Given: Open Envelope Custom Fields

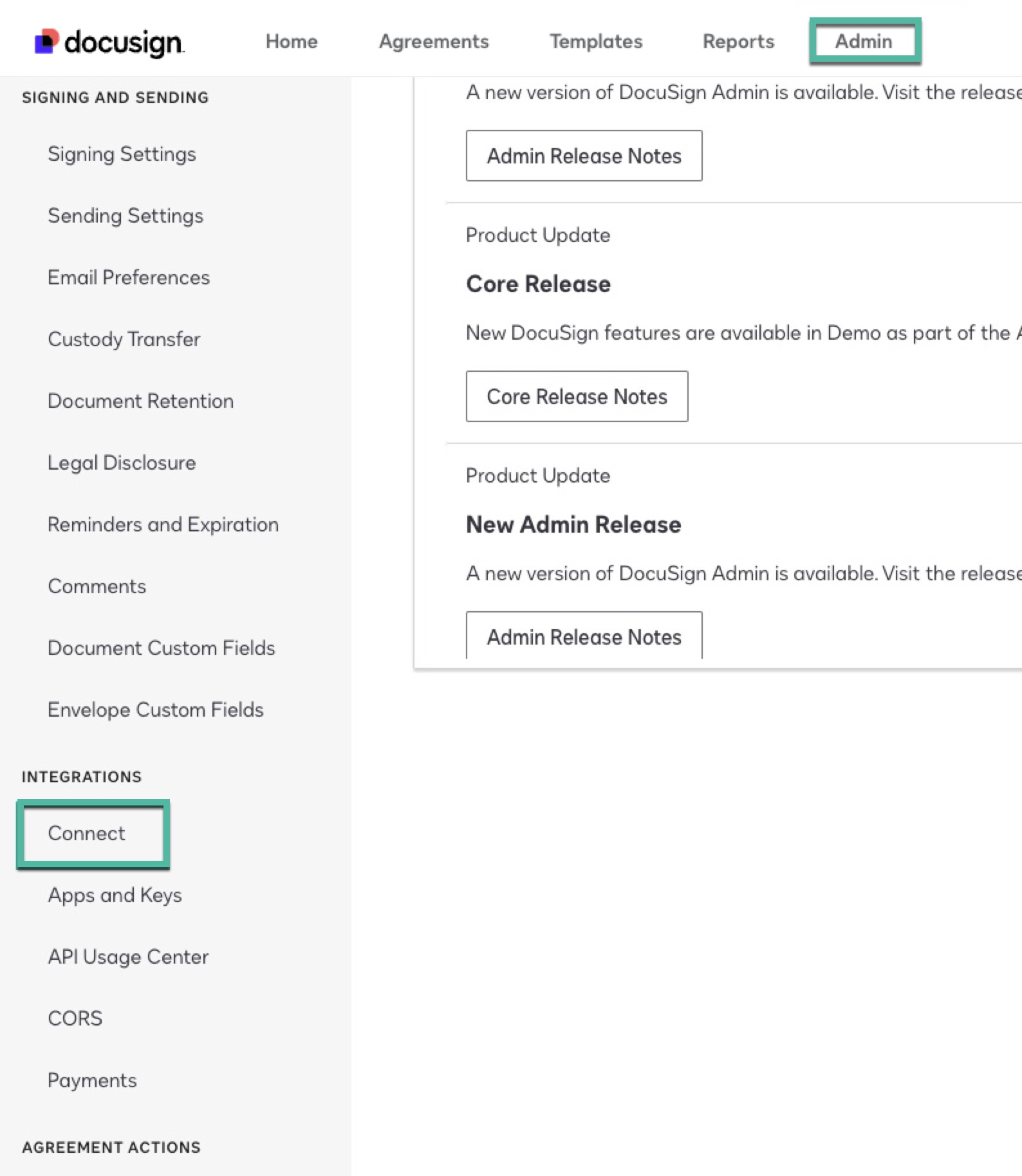Looking at the screenshot, I should 155,710.
